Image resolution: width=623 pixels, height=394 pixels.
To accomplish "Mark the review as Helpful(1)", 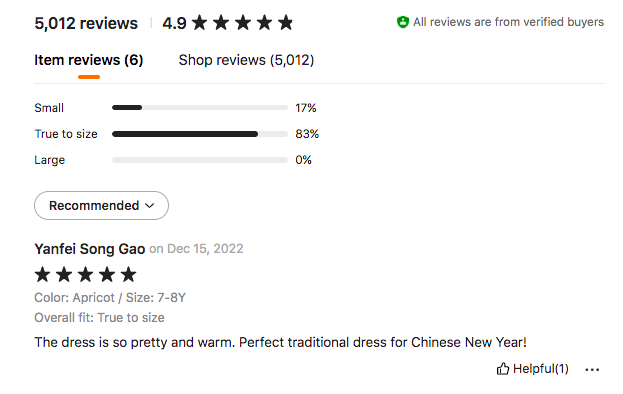I will (x=532, y=369).
